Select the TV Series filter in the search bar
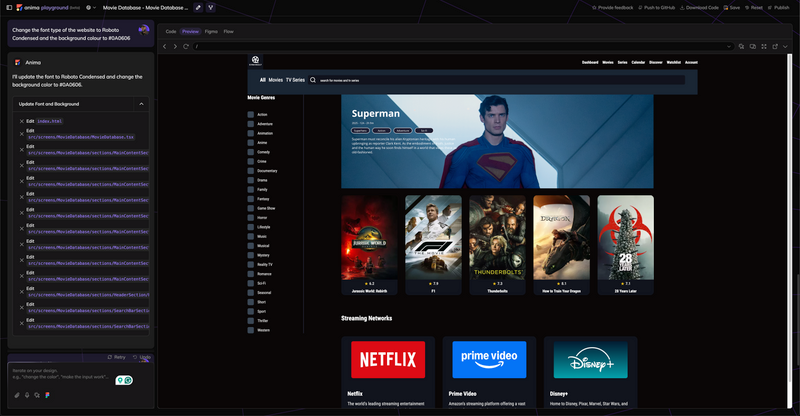 pyautogui.click(x=295, y=80)
